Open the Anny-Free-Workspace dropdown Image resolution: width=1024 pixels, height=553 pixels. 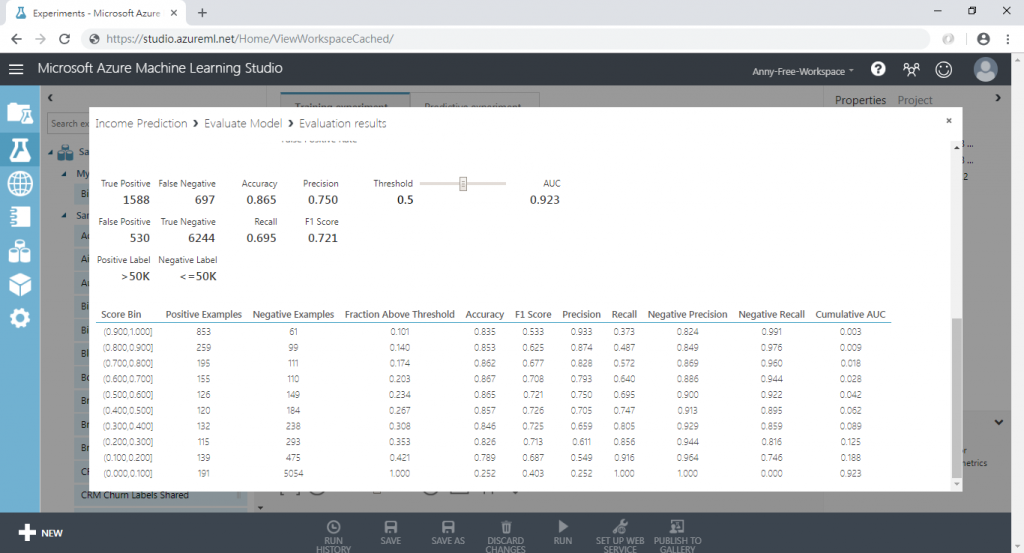coord(803,71)
